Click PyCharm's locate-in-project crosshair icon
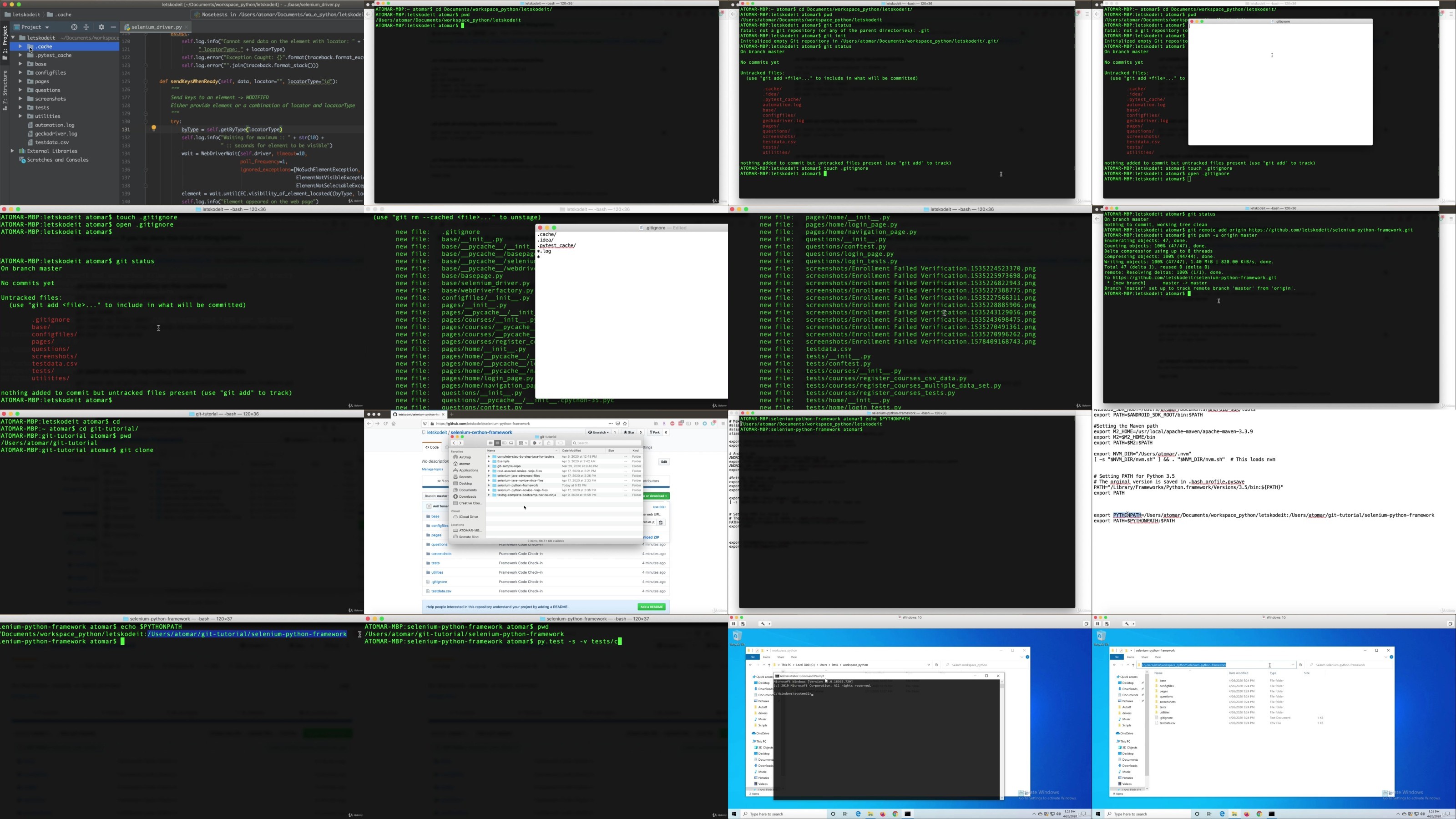 74,27
